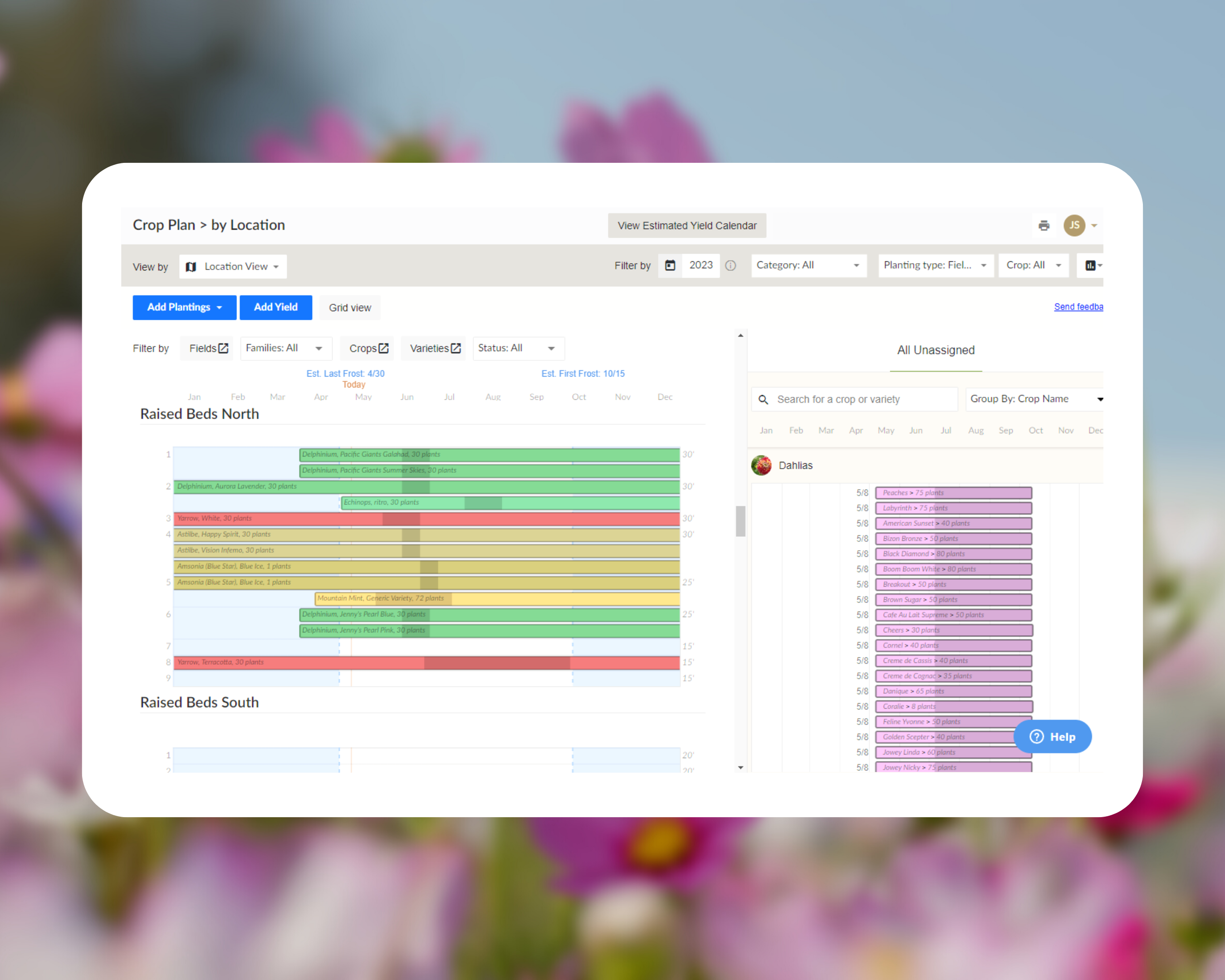
Task: Select Delphinium Pacific Giants Galahad planting bar
Action: point(489,455)
